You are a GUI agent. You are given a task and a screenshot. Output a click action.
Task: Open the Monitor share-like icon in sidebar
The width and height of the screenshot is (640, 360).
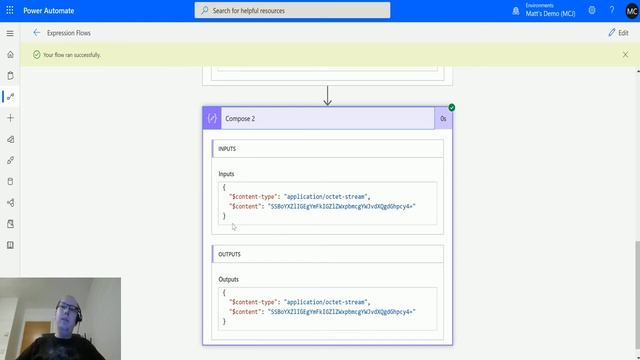point(10,203)
